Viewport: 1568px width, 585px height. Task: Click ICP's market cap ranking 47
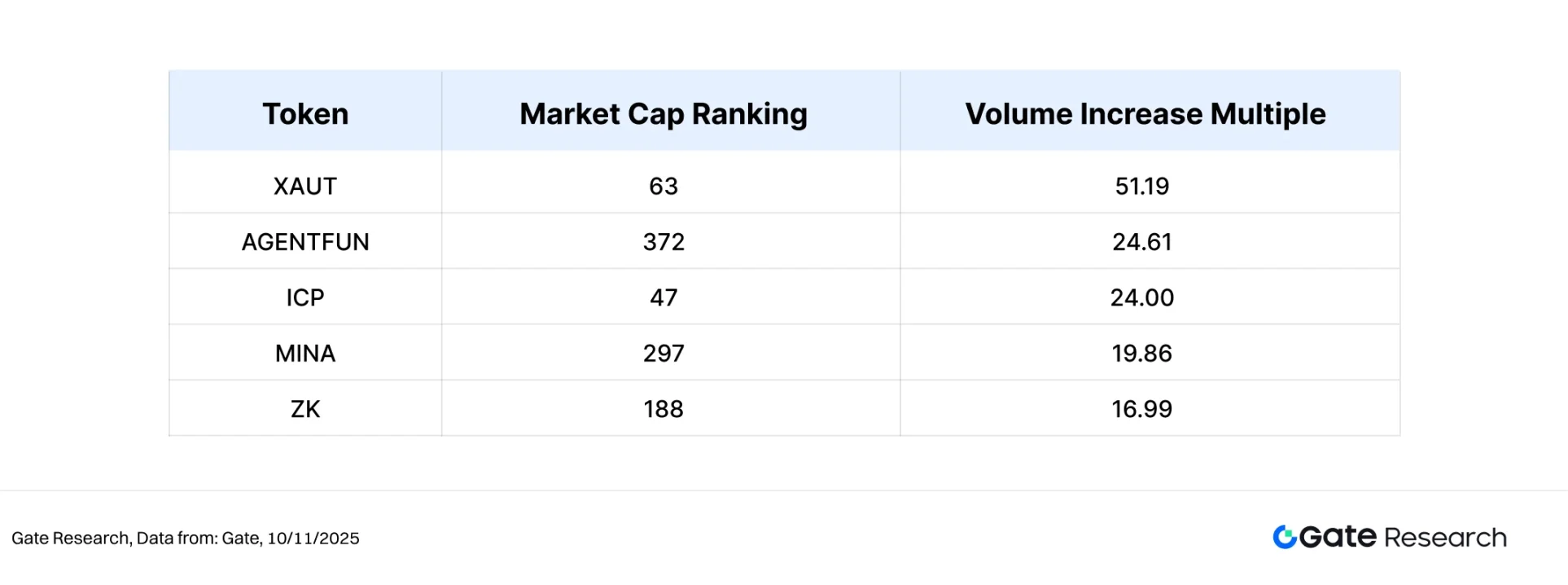[x=664, y=298]
